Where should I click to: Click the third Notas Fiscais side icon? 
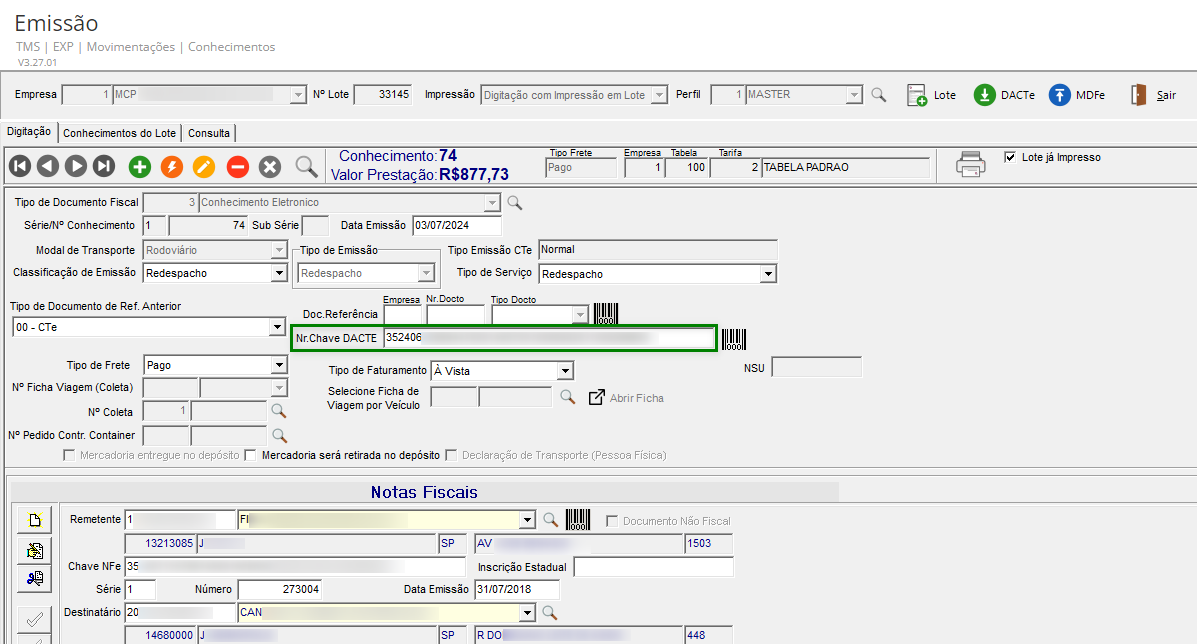point(34,578)
